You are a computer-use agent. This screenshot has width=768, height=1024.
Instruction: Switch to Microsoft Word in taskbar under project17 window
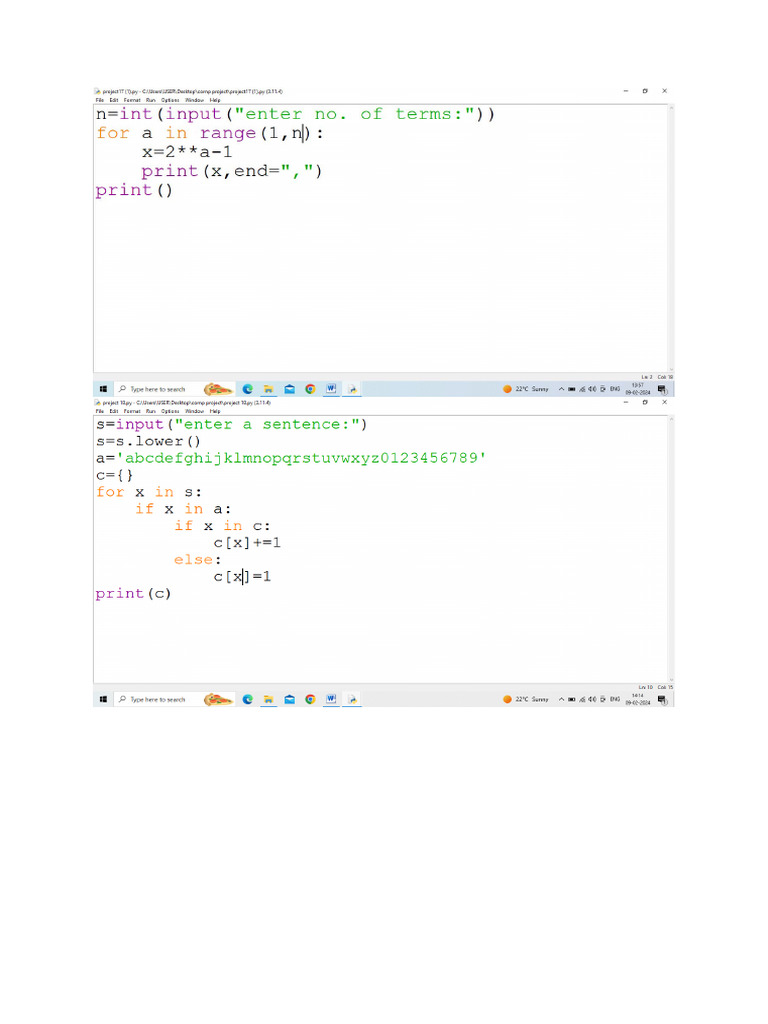click(x=331, y=389)
